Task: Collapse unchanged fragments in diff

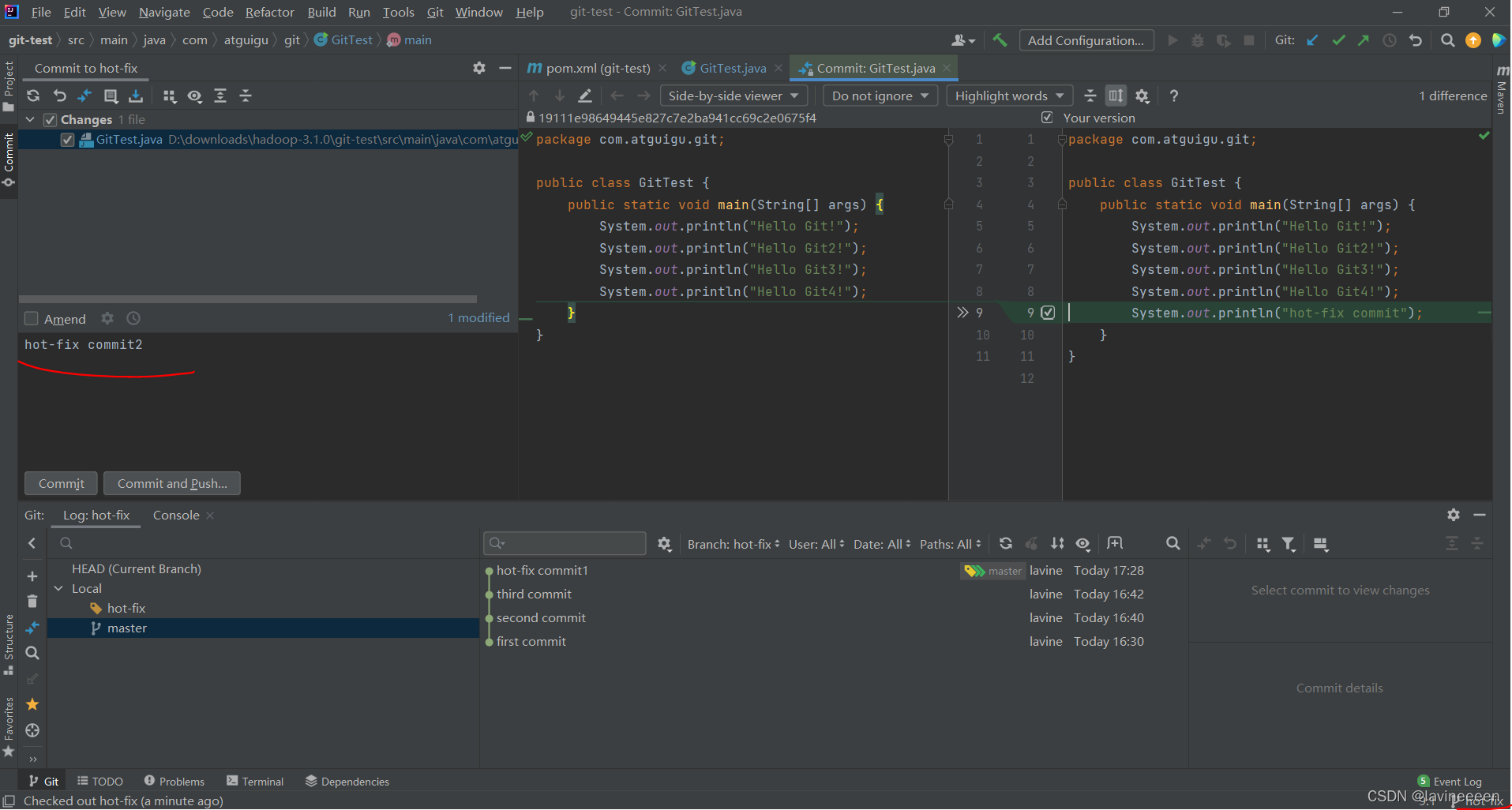Action: coord(1090,96)
